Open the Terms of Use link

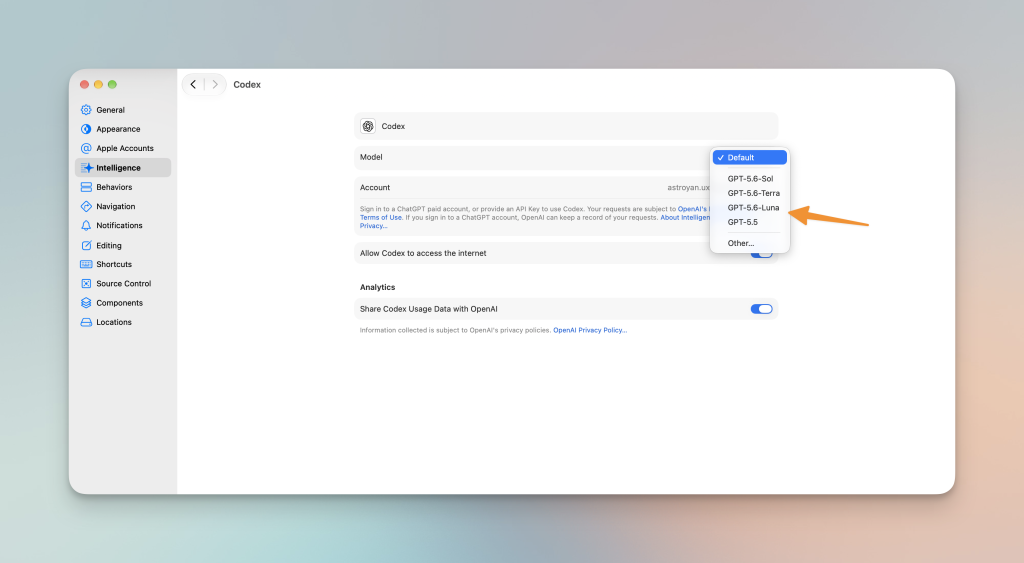click(381, 217)
